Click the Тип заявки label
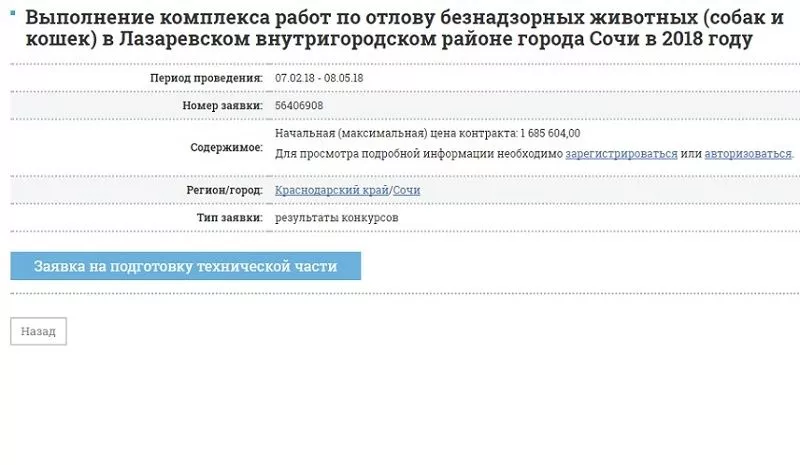The height and width of the screenshot is (465, 800). [231, 217]
